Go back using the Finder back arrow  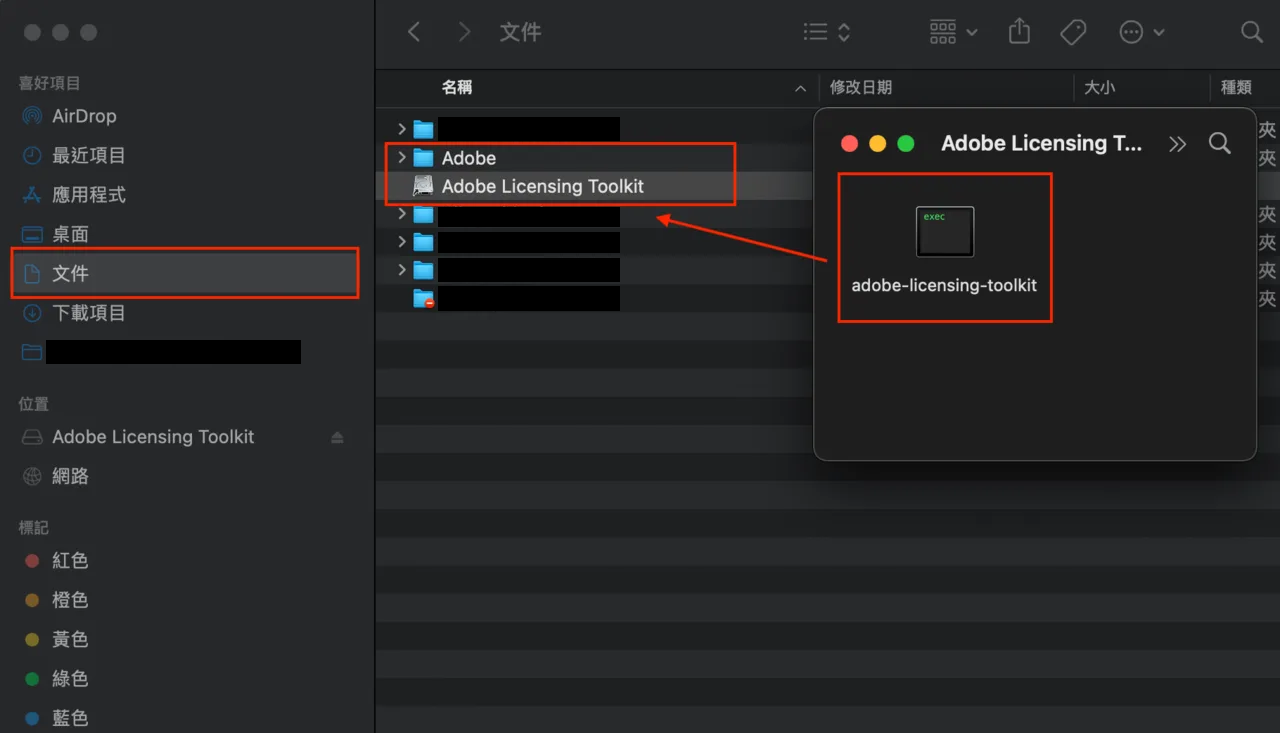(414, 32)
